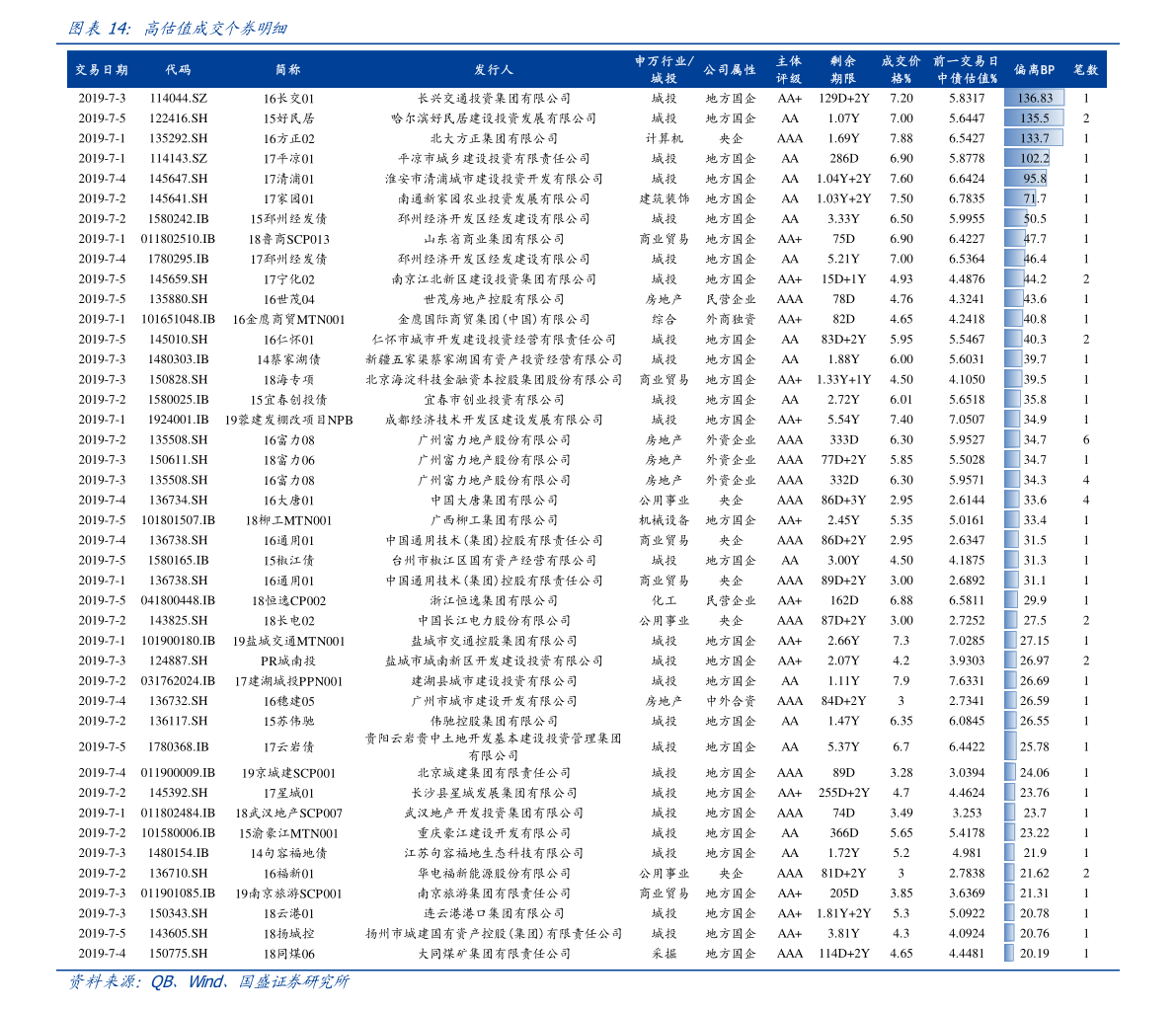Click industry cell '计算机'
This screenshot has width=1176, height=1011.
click(664, 139)
